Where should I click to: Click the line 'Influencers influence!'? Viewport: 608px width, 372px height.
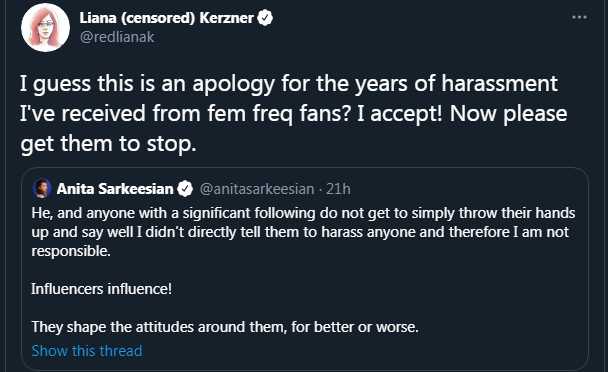(102, 289)
